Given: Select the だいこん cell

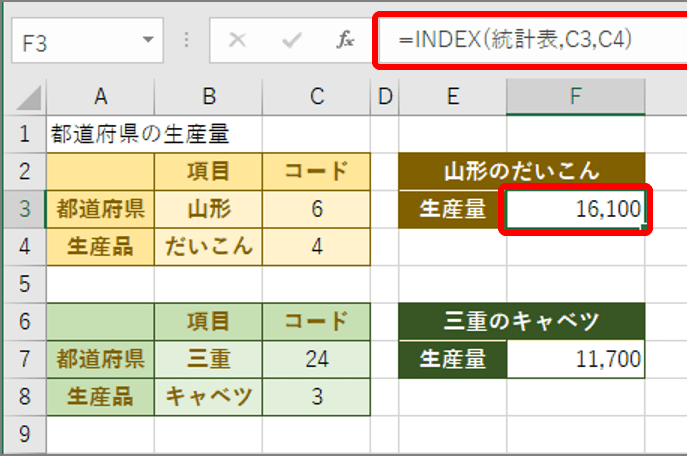Looking at the screenshot, I should [209, 247].
